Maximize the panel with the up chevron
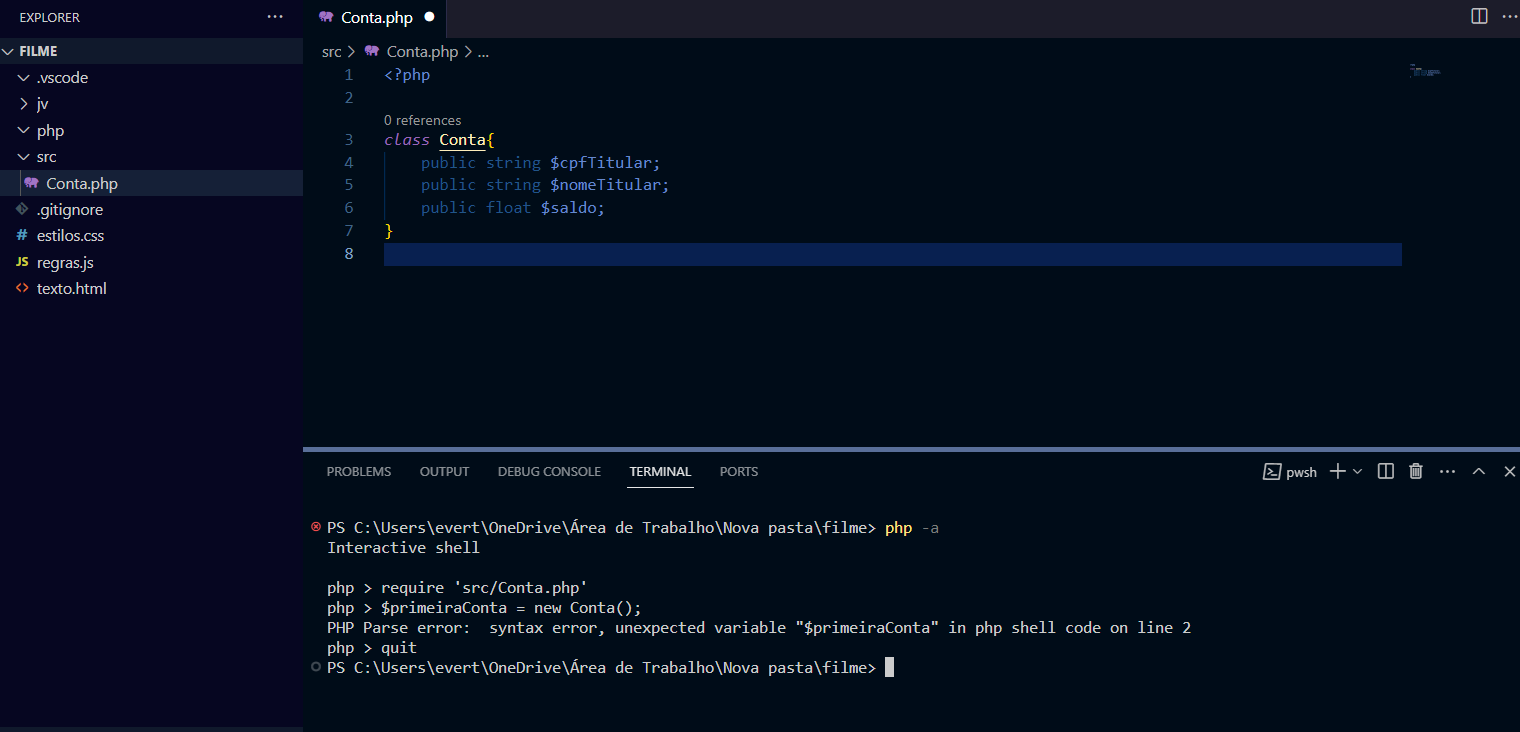The image size is (1520, 732). (x=1479, y=472)
